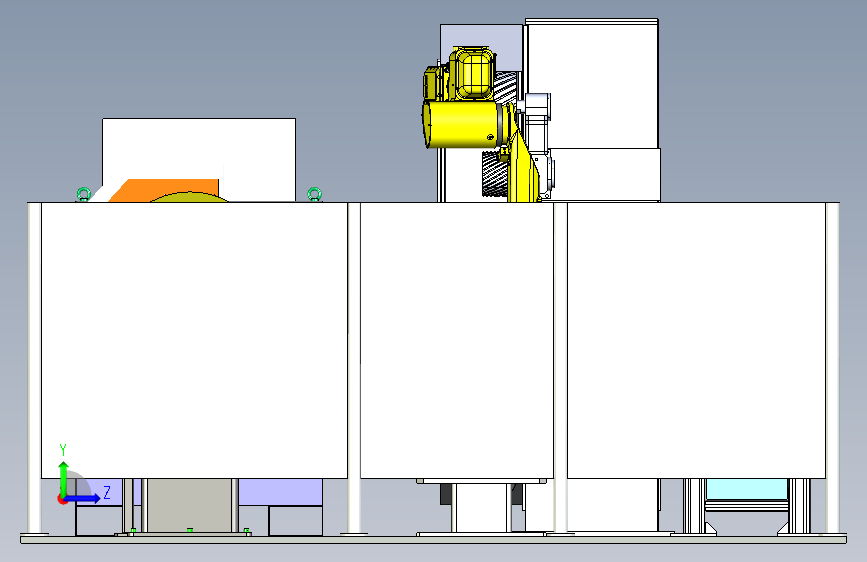
Task: Pick the cyan panel under the right enclosure
Action: (746, 489)
